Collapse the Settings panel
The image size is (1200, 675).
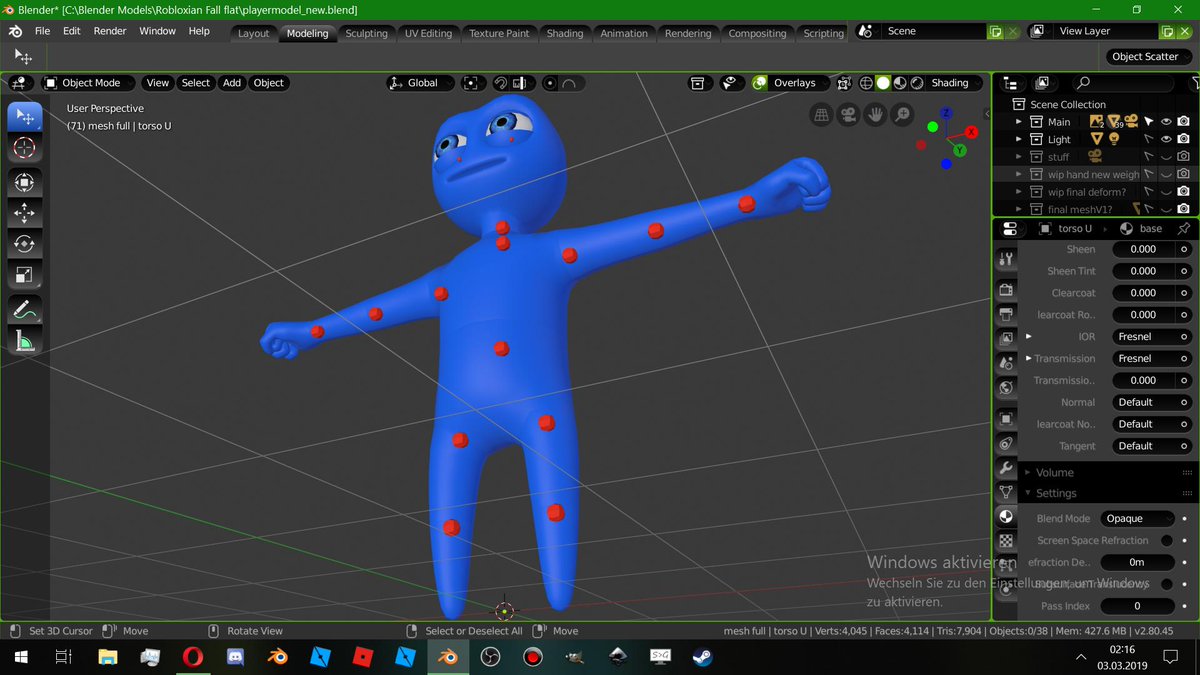(x=1055, y=493)
